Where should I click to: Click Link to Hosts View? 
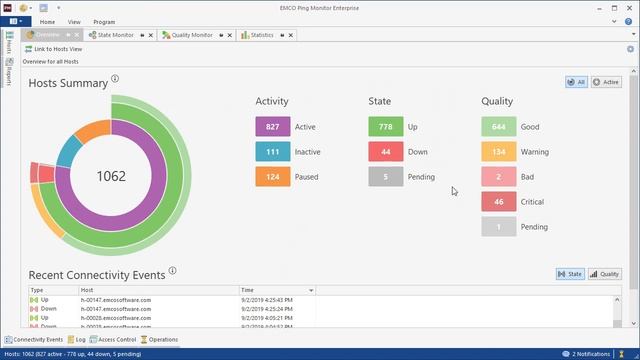tap(53, 49)
